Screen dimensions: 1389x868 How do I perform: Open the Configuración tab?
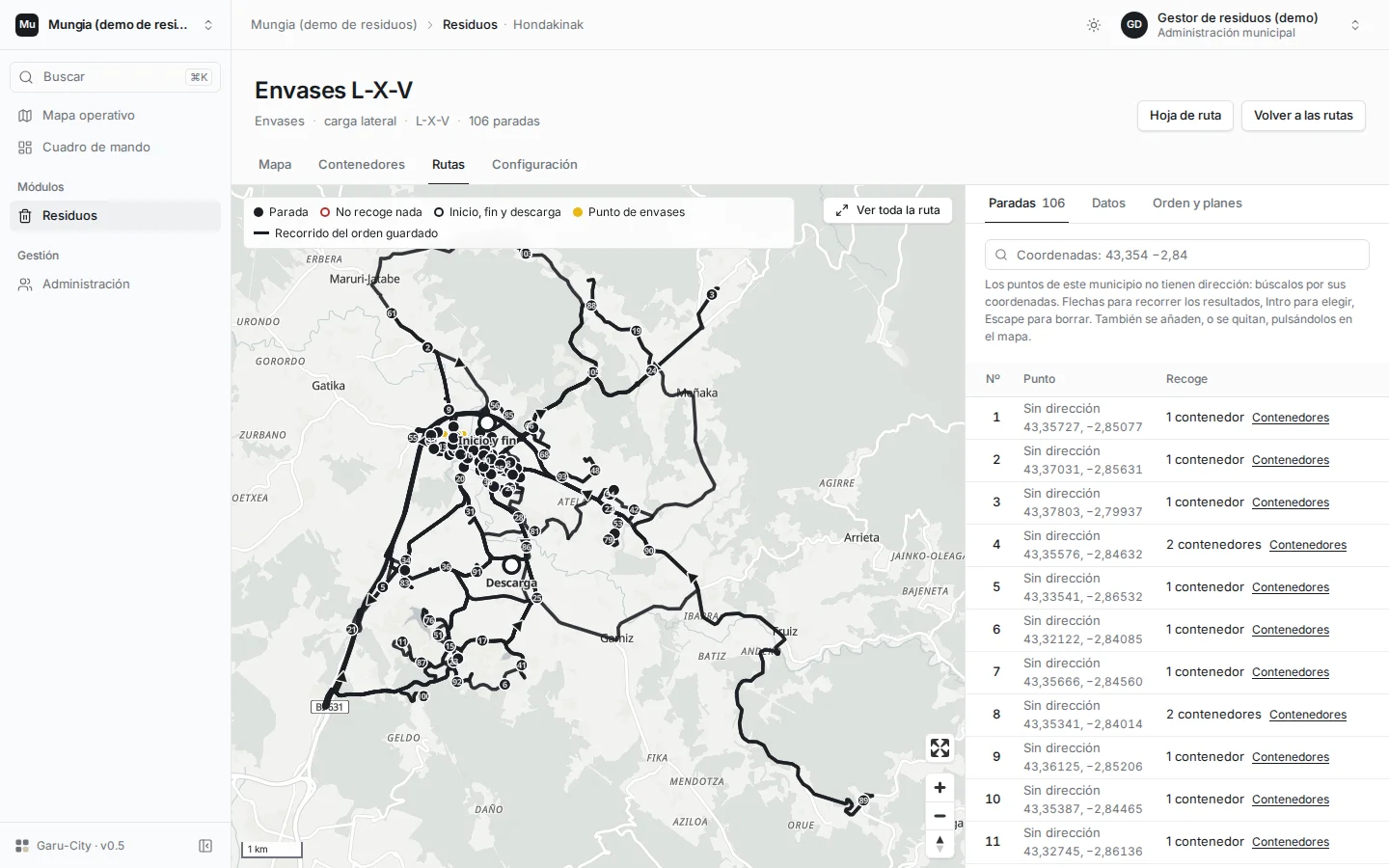click(534, 165)
